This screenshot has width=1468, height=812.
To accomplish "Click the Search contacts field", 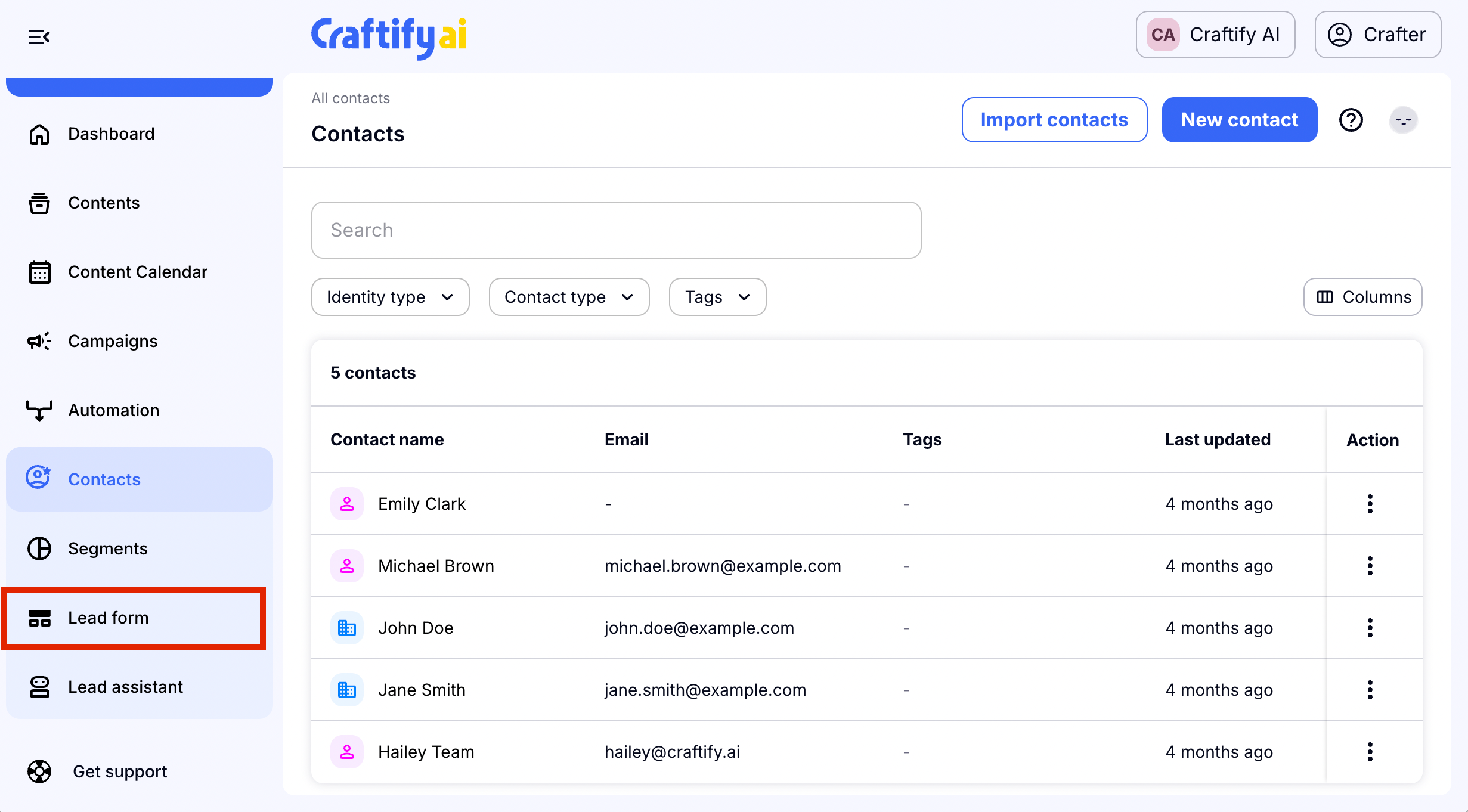I will coord(616,230).
